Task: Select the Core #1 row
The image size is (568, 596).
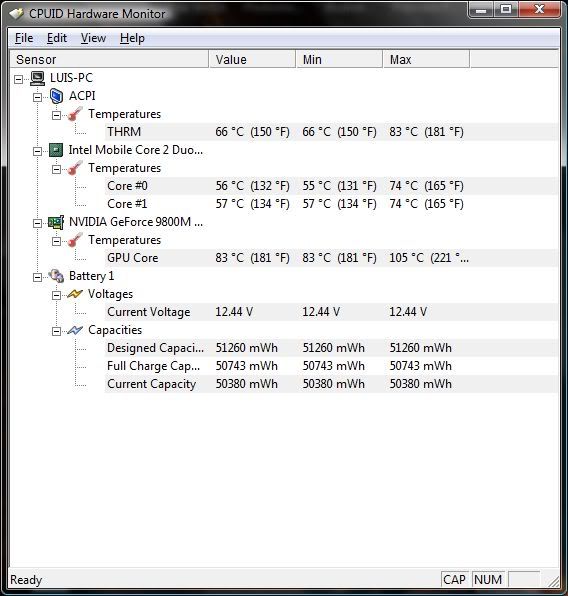Action: (x=331, y=204)
